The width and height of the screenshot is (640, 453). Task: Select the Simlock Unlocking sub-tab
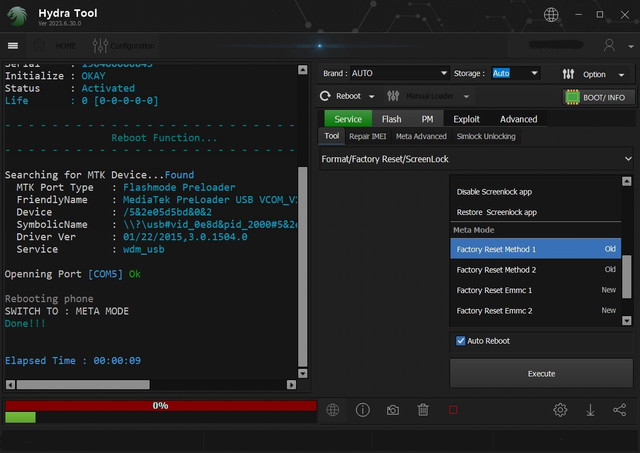point(486,136)
